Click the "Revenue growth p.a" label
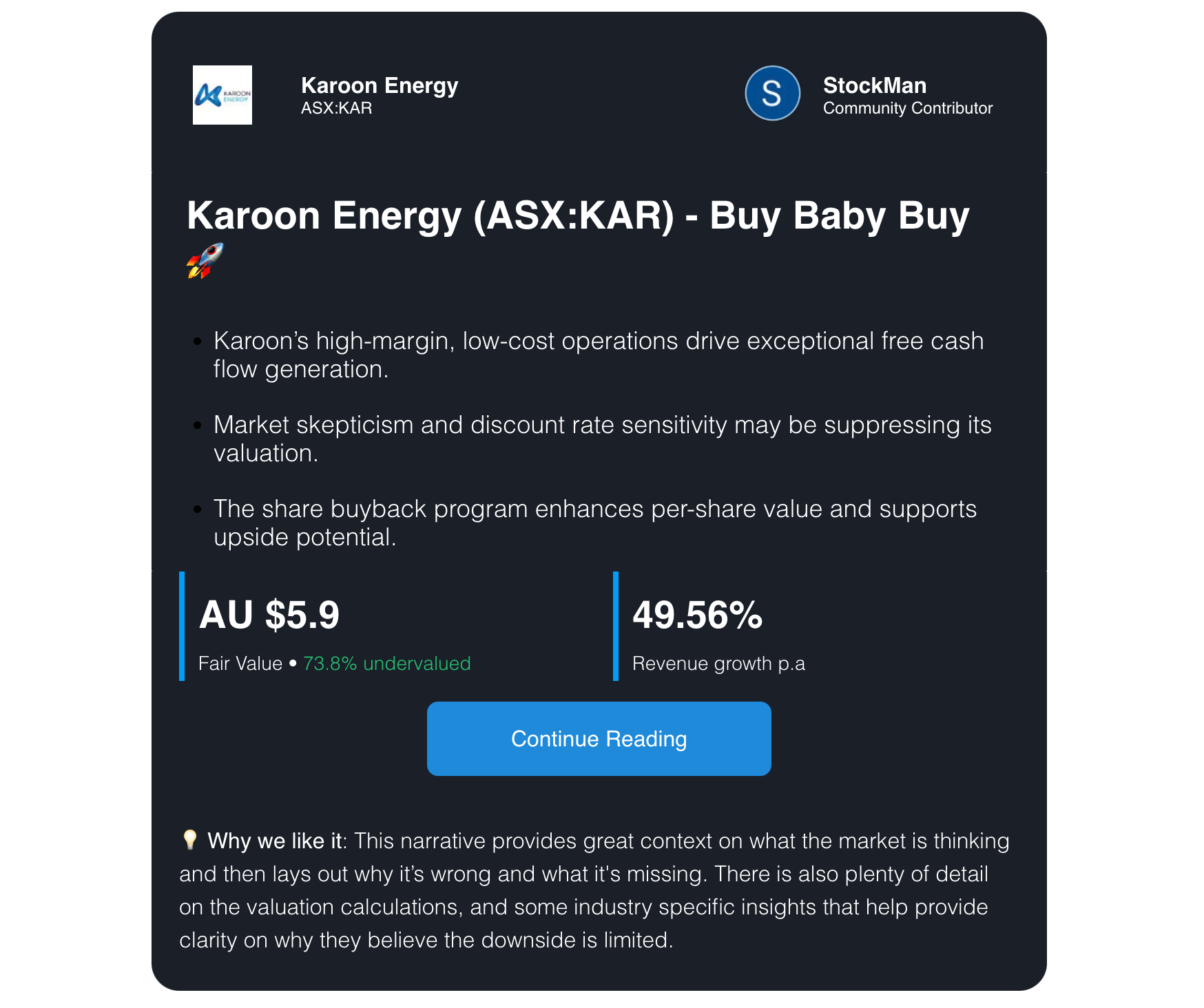Viewport: 1204px width, 1008px height. click(x=718, y=664)
